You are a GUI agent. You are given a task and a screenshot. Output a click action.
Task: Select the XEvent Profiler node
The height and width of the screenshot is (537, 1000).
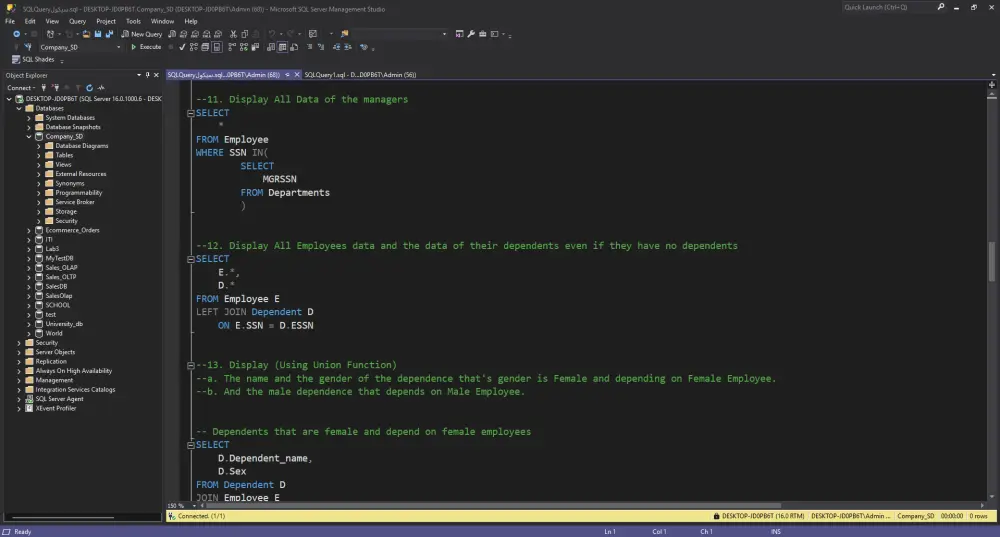click(55, 408)
